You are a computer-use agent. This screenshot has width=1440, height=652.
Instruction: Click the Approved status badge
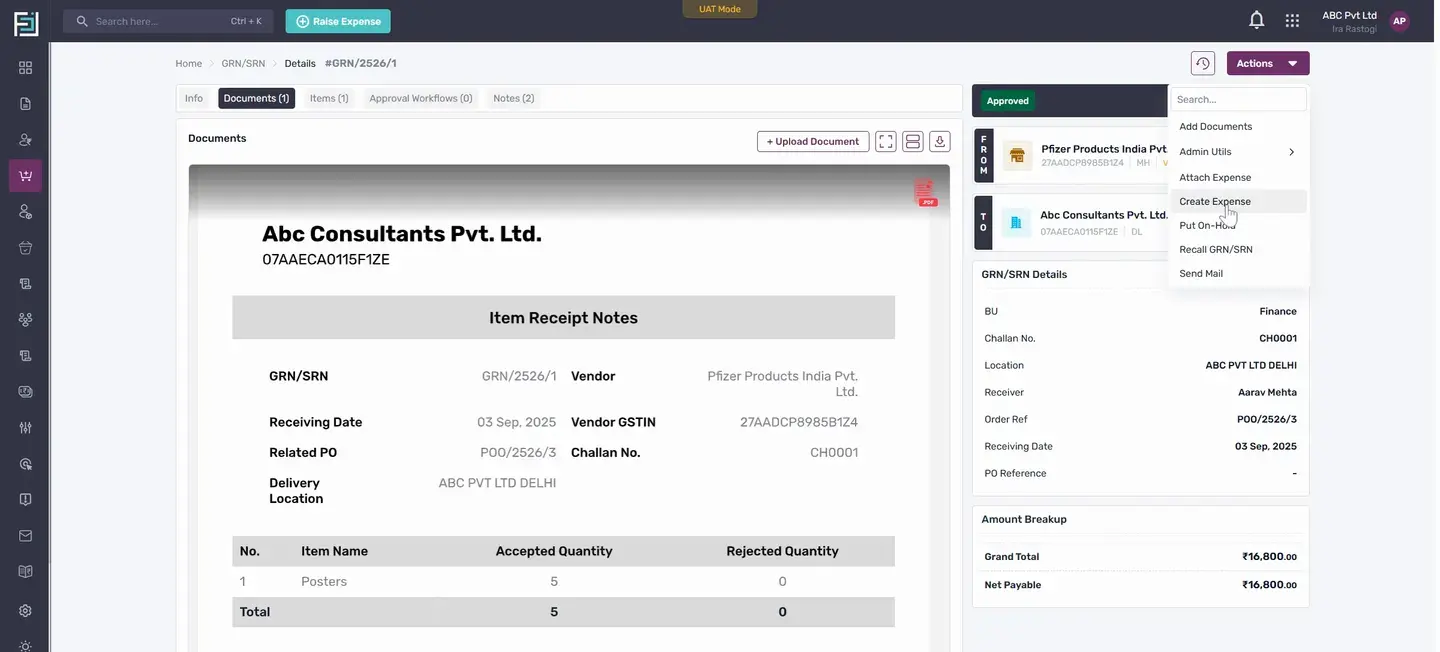click(x=1008, y=101)
